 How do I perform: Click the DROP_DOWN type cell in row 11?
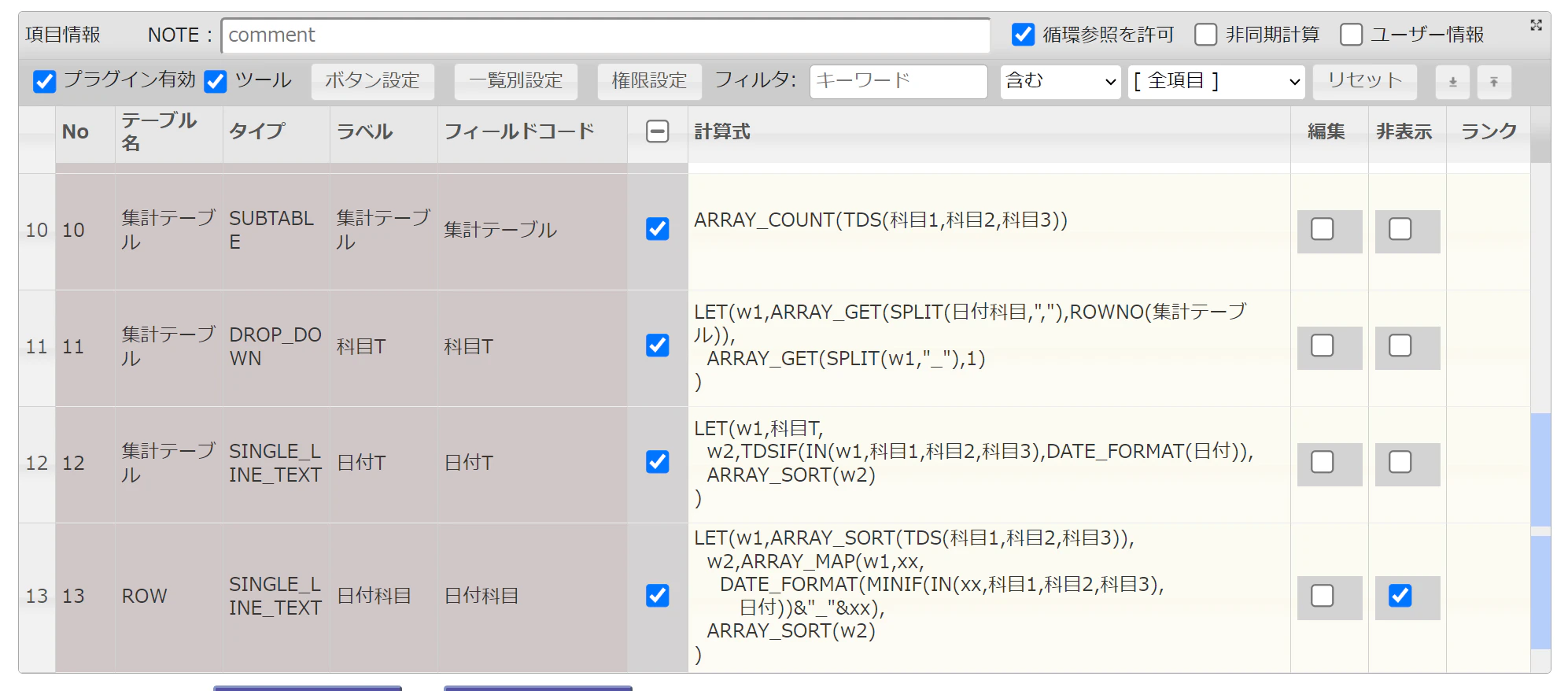tap(276, 348)
